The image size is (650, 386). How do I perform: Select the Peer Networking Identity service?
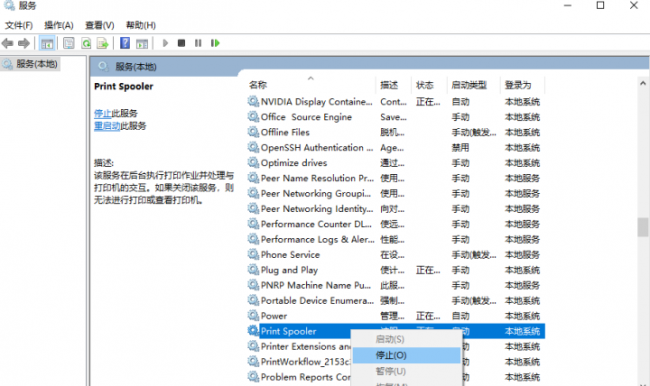click(x=317, y=209)
